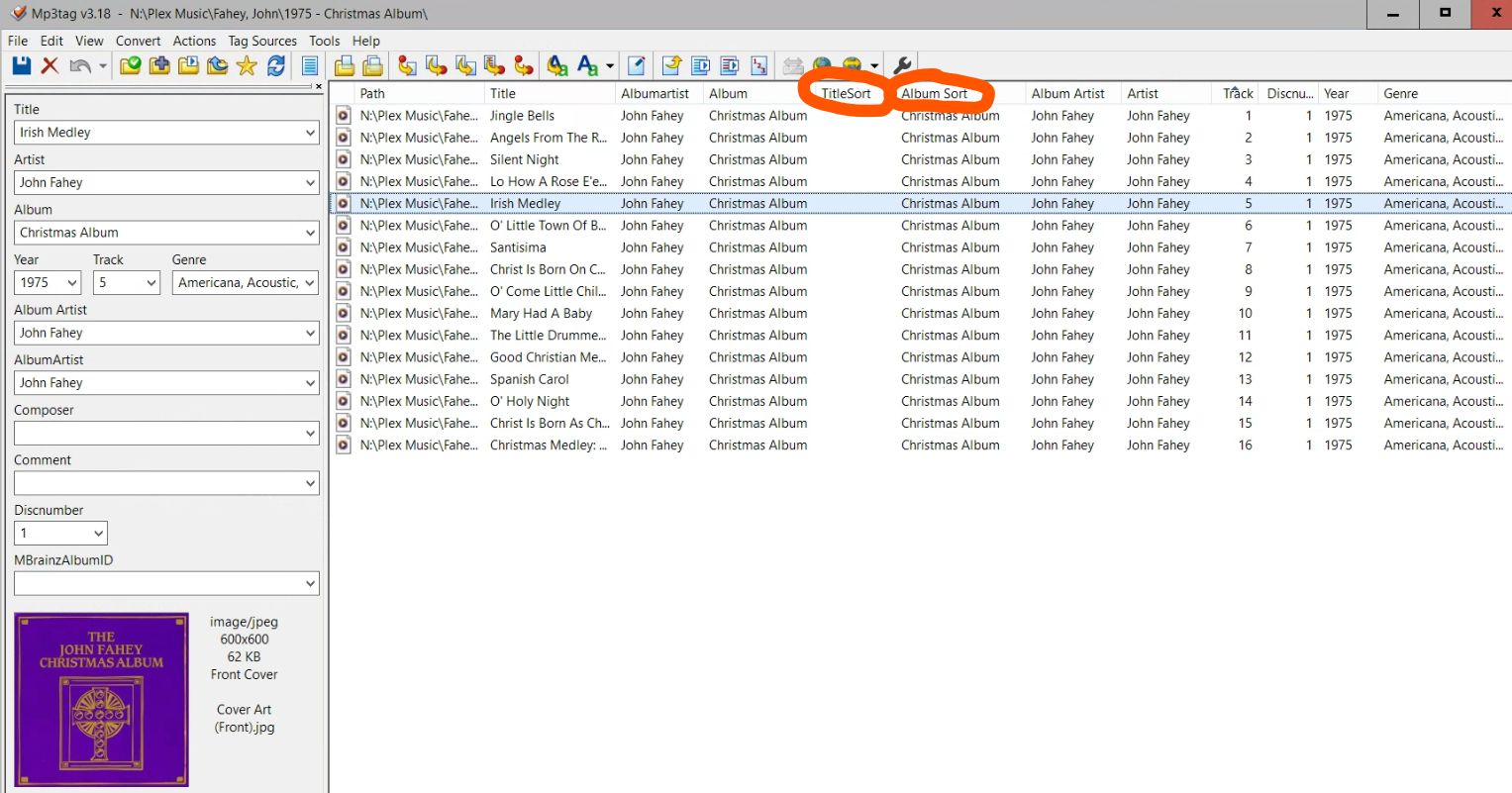Expand the Year dropdown showing 1975
Screen dimensions: 1512x793
click(x=72, y=283)
